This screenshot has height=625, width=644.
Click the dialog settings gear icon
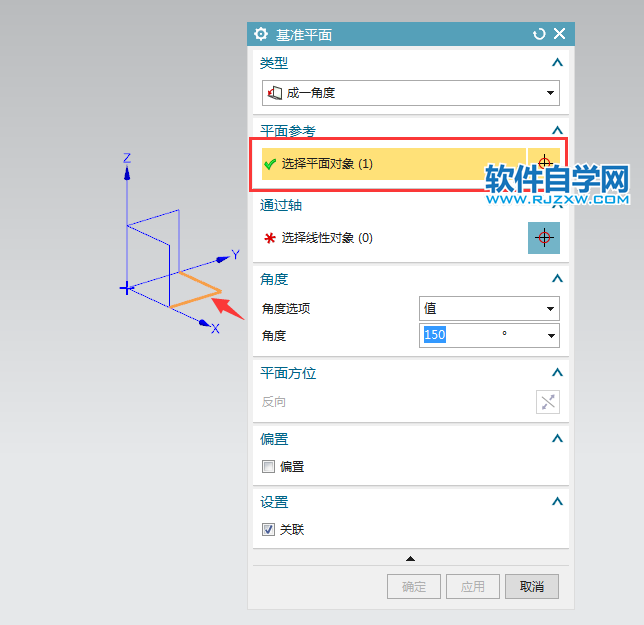coord(261,34)
